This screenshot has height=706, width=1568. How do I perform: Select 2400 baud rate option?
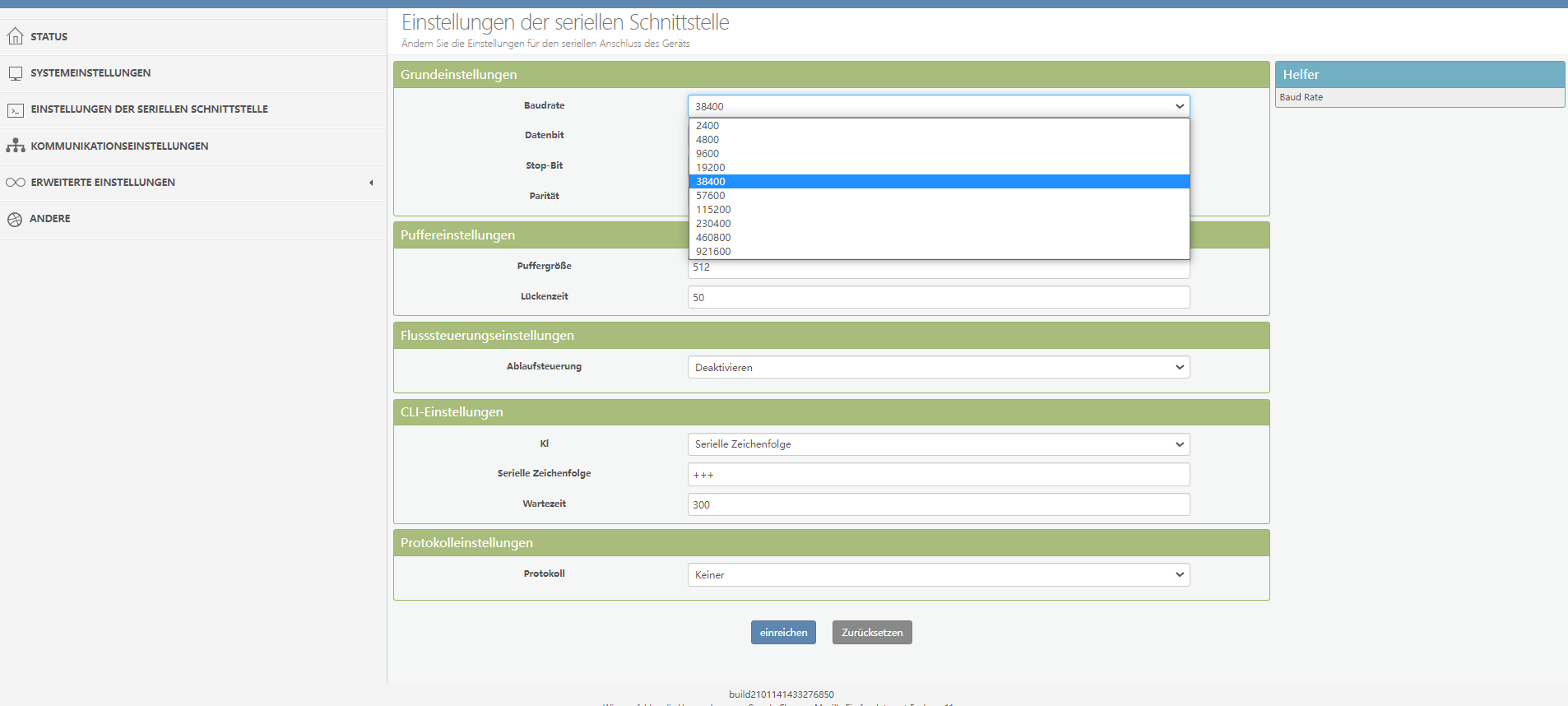707,126
